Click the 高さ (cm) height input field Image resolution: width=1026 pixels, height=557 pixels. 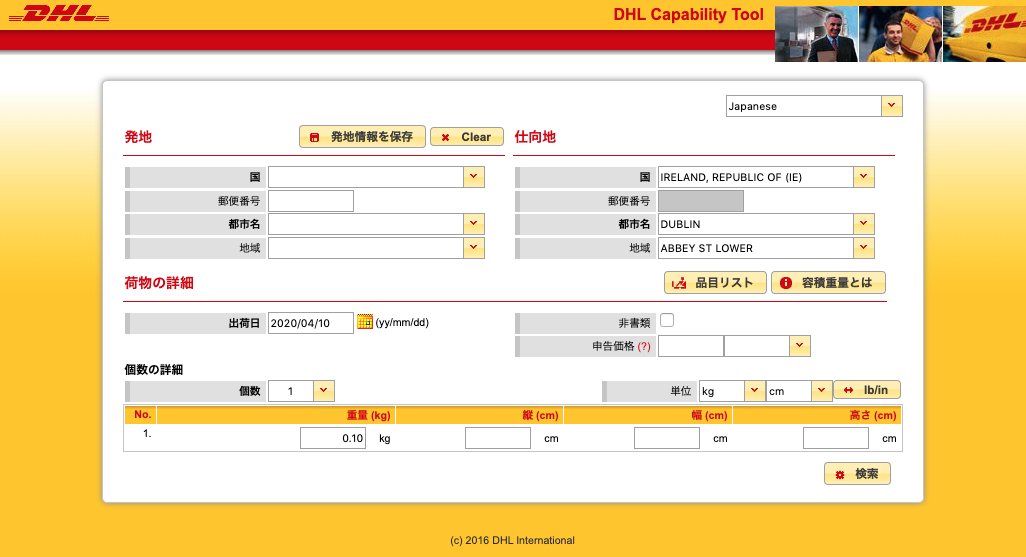pos(836,438)
